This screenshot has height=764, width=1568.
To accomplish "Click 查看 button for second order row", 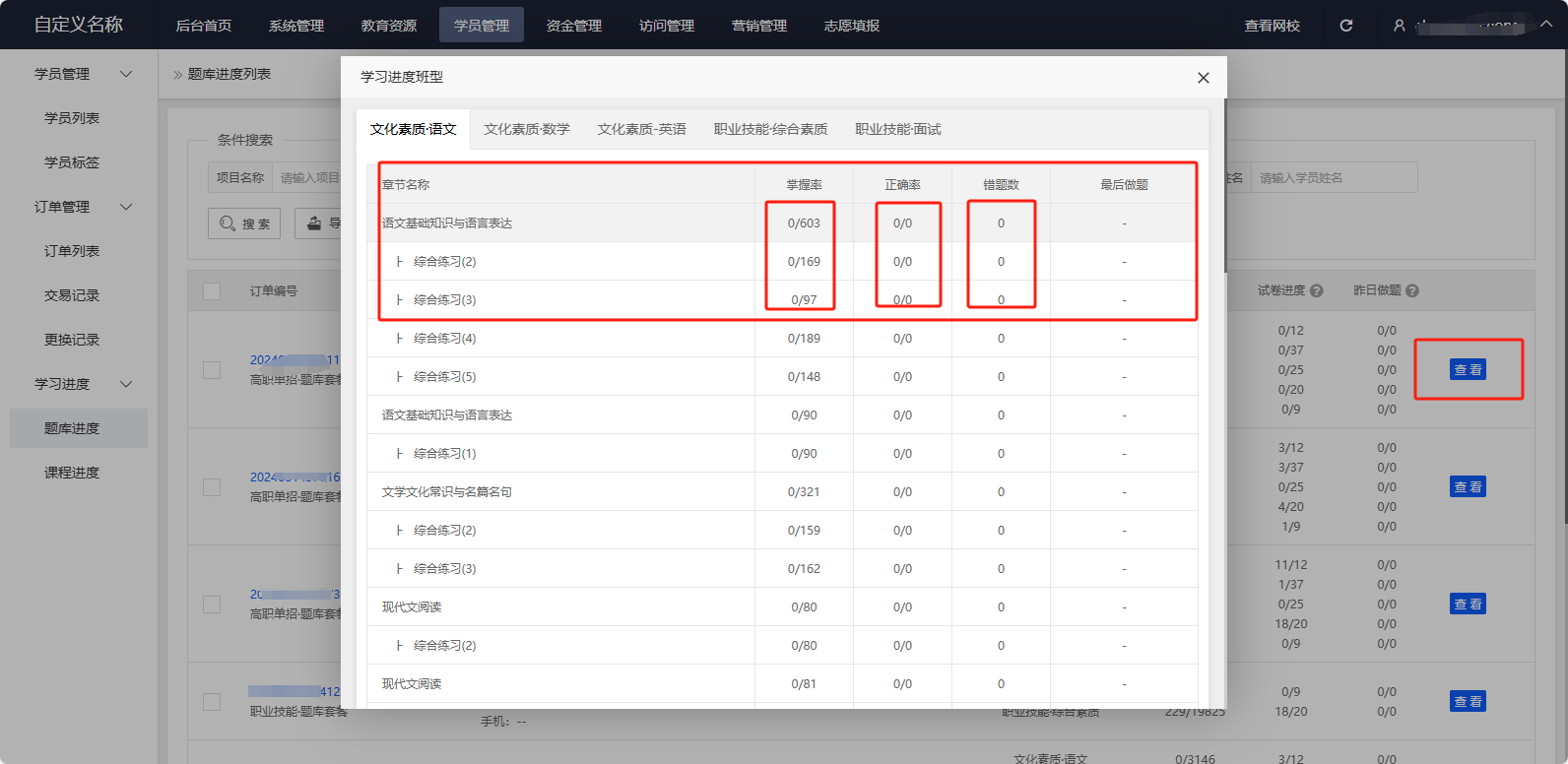I will 1468,486.
